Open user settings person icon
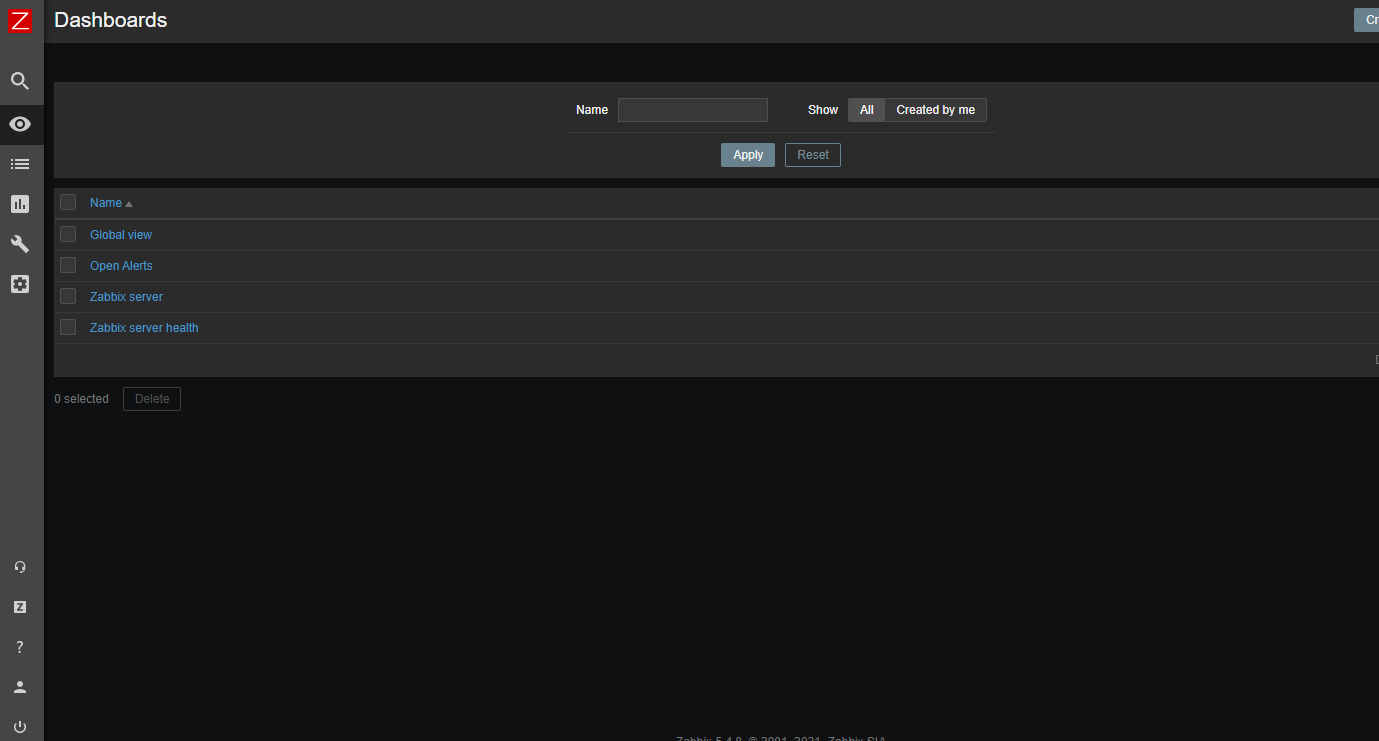Viewport: 1379px width, 741px height. pos(20,686)
